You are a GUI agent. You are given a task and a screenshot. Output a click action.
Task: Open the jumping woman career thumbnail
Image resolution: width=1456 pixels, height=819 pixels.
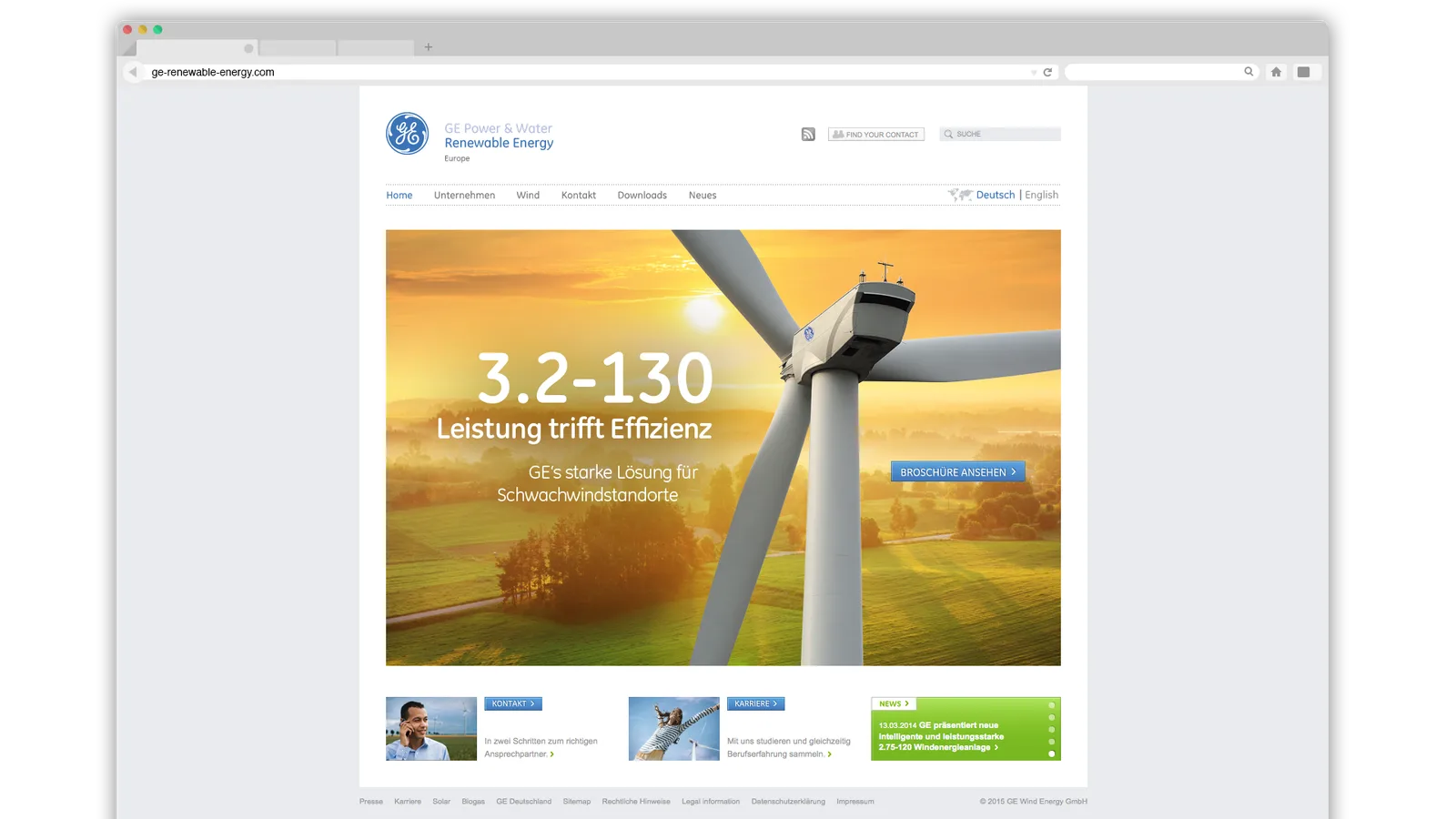[x=674, y=729]
